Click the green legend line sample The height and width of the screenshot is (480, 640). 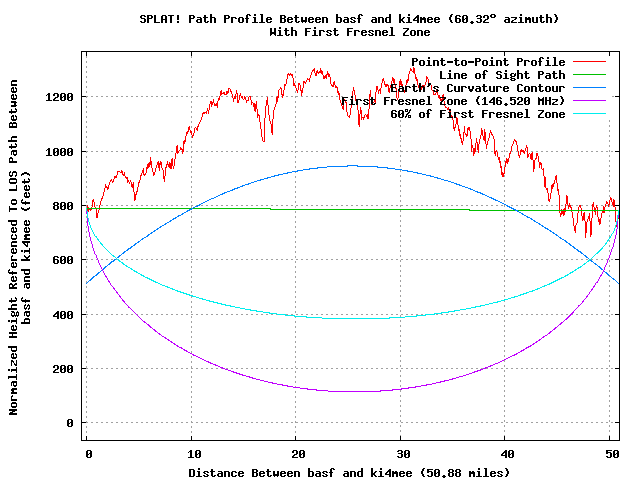click(x=589, y=75)
